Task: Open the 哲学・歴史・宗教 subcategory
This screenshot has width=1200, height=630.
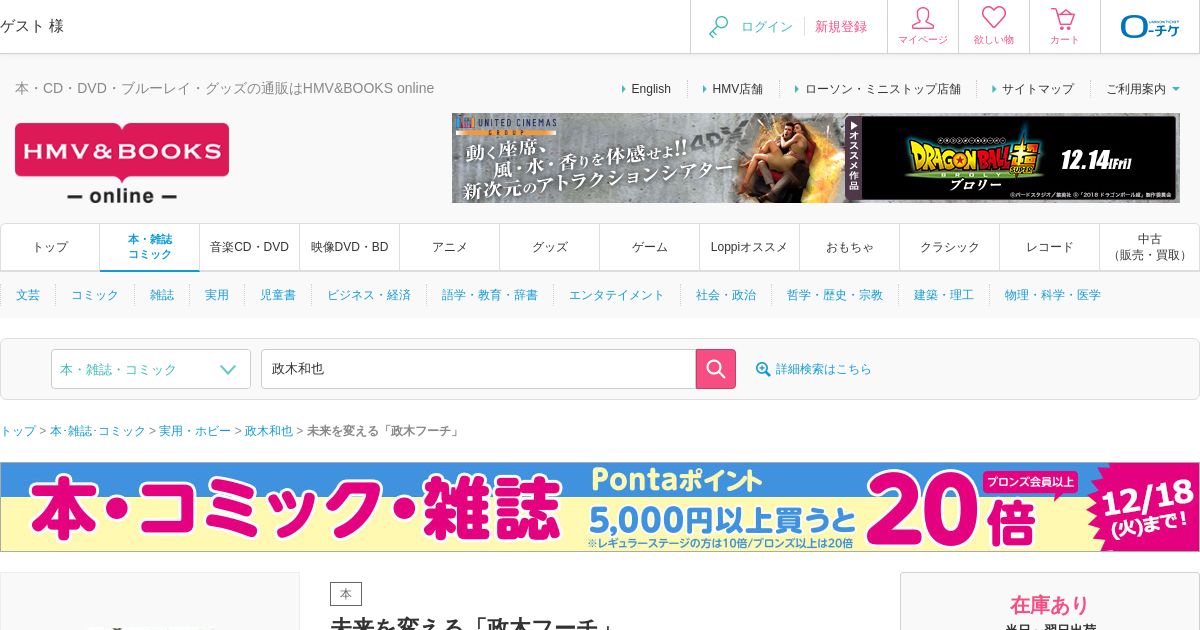Action: (x=835, y=295)
